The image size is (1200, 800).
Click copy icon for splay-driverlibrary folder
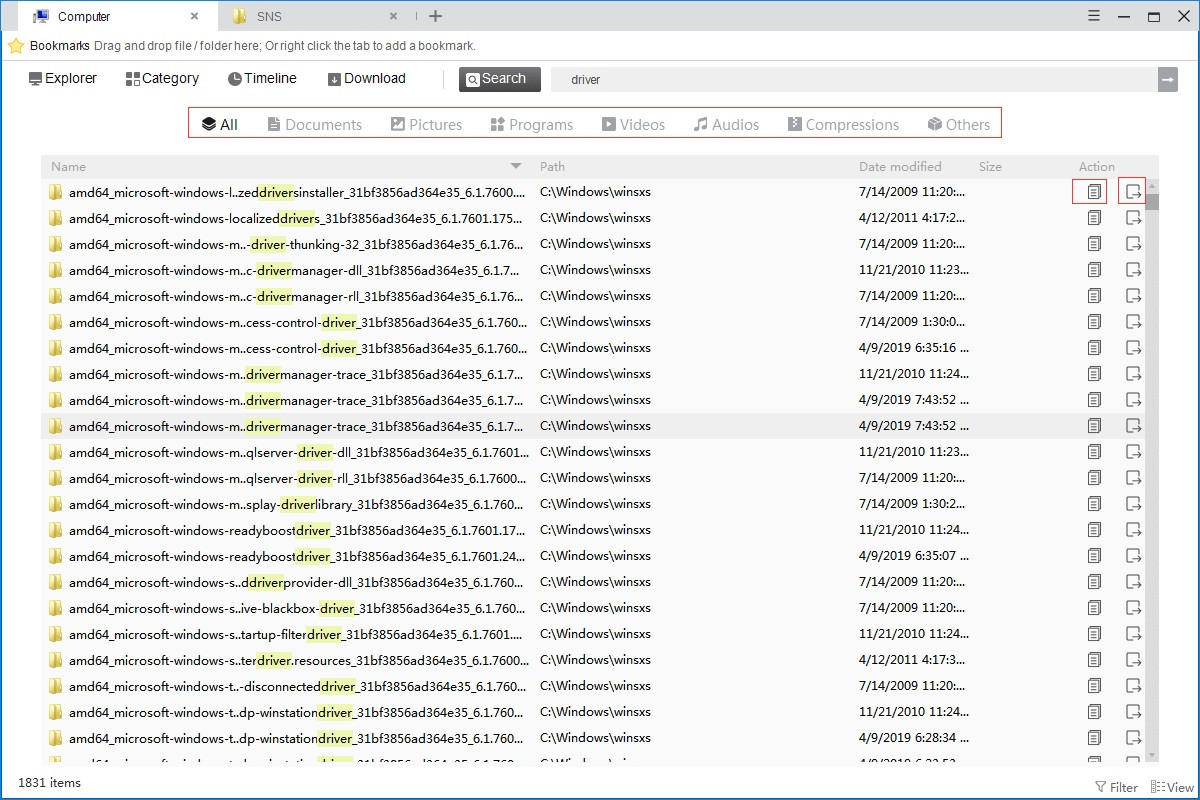click(1094, 503)
